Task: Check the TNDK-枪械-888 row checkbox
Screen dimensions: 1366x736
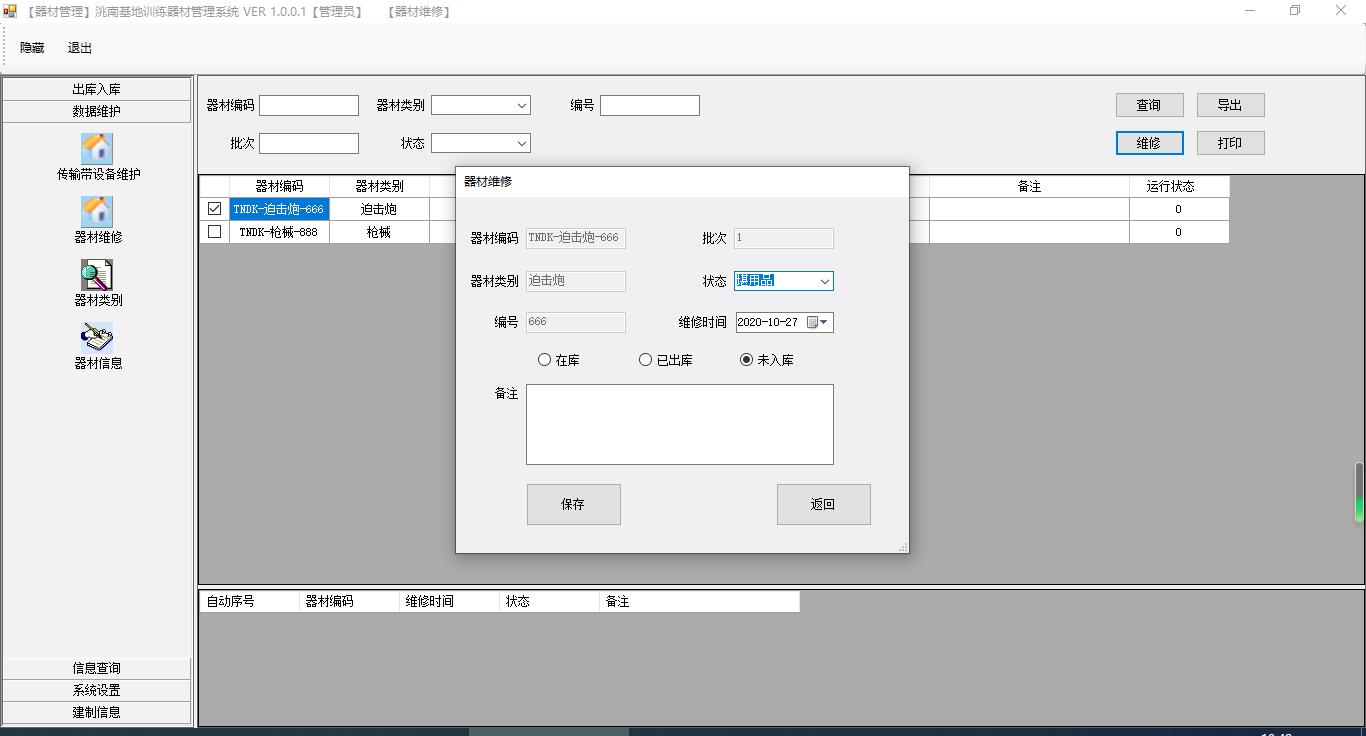Action: tap(214, 232)
